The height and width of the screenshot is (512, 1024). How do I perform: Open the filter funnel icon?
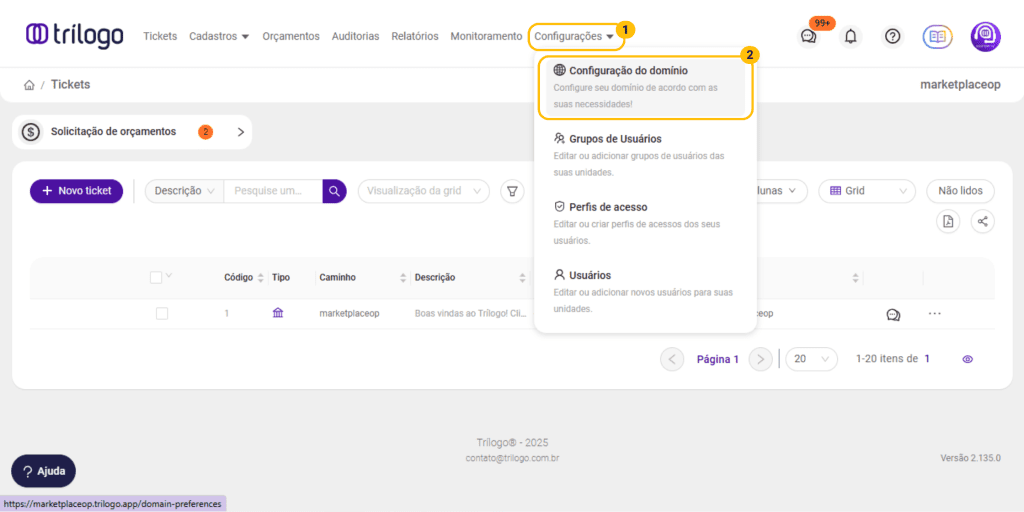pyautogui.click(x=512, y=191)
